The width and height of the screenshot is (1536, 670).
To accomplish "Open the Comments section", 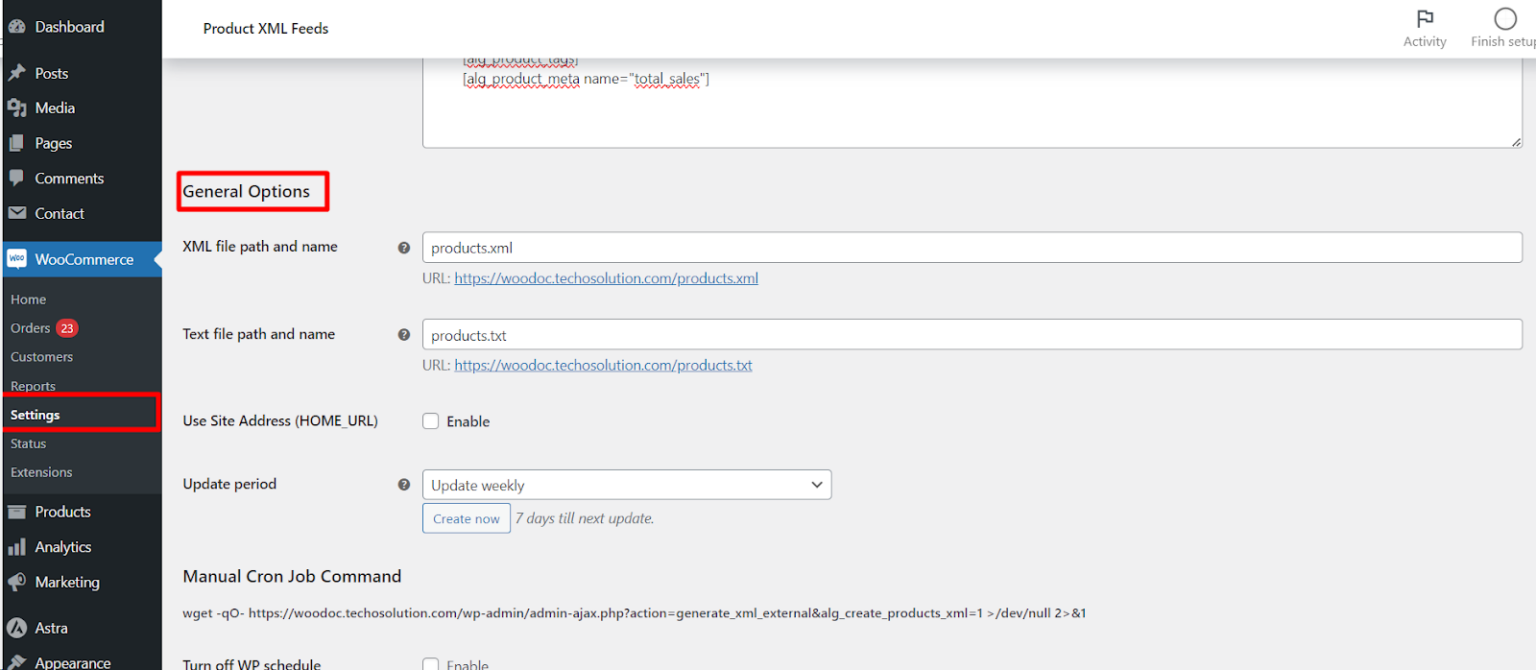I will [18, 177].
